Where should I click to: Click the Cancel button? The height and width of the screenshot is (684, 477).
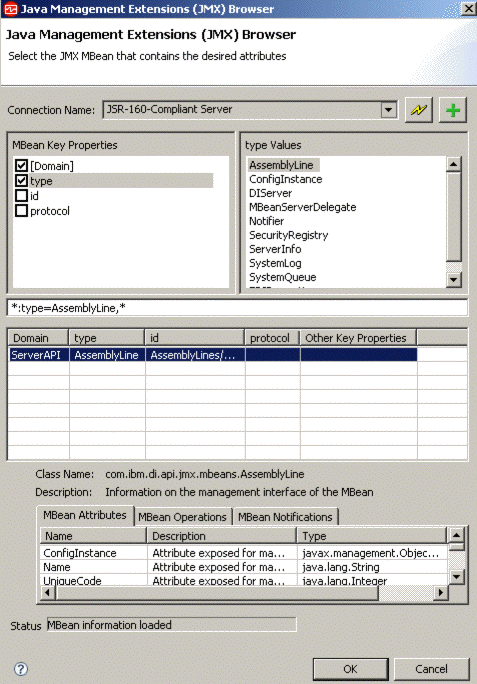coord(431,669)
